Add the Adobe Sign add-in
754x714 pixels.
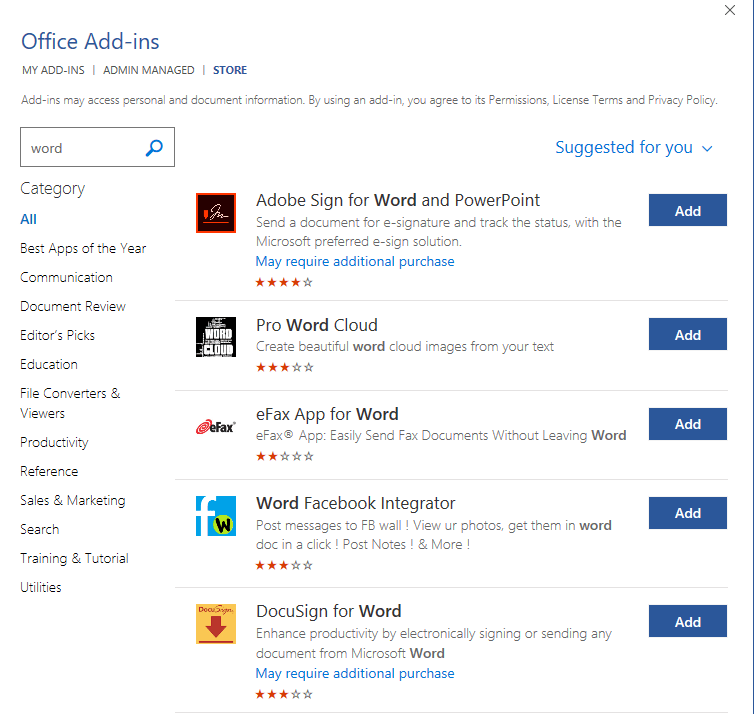coord(687,211)
